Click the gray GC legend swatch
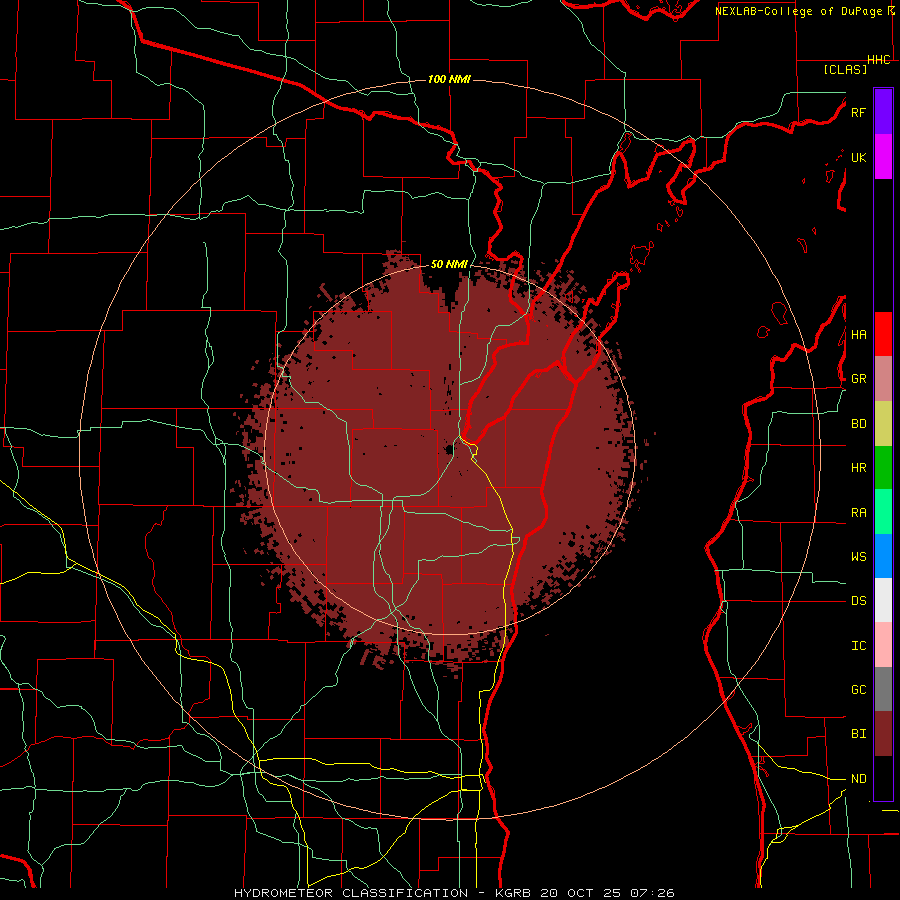Screen dimensions: 900x900 point(883,689)
